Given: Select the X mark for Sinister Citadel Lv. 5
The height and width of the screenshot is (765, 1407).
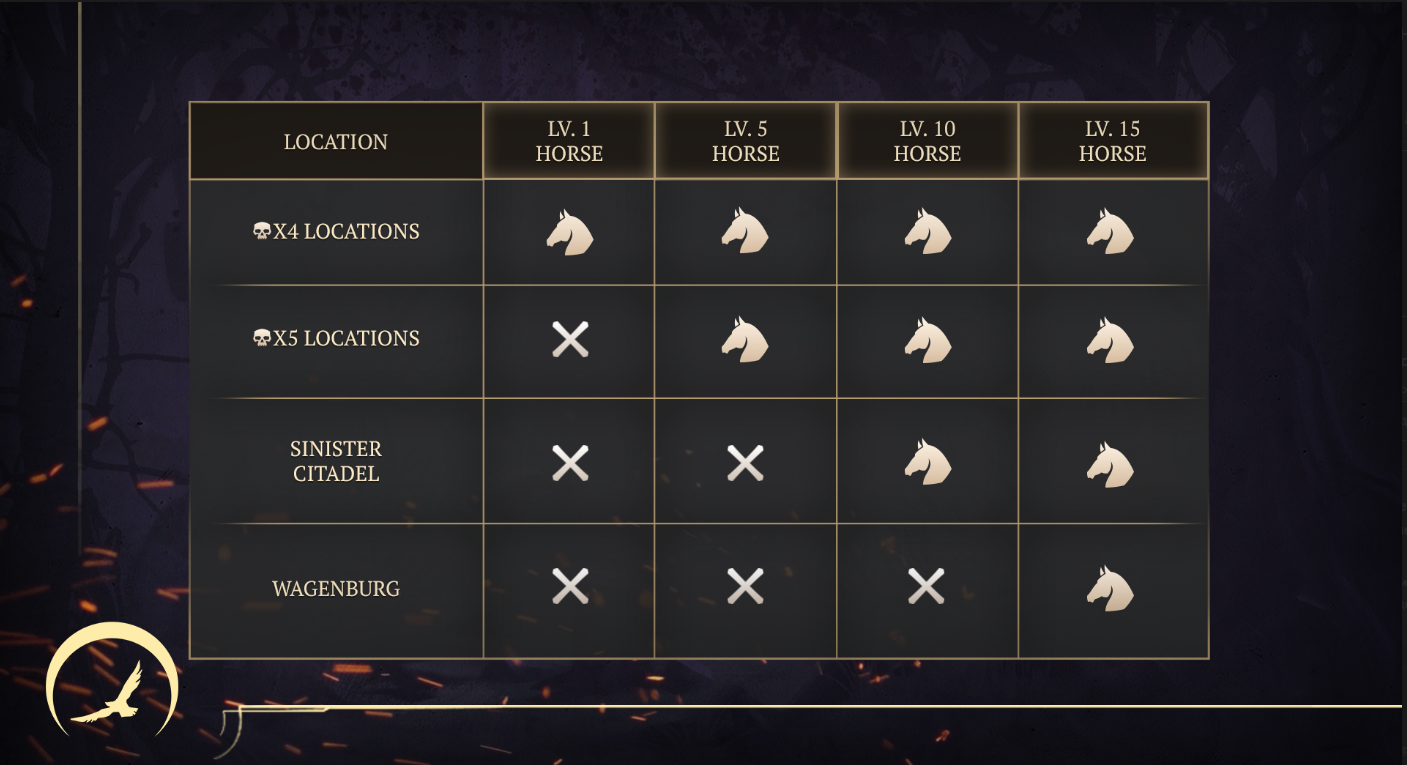Looking at the screenshot, I should click(x=745, y=463).
